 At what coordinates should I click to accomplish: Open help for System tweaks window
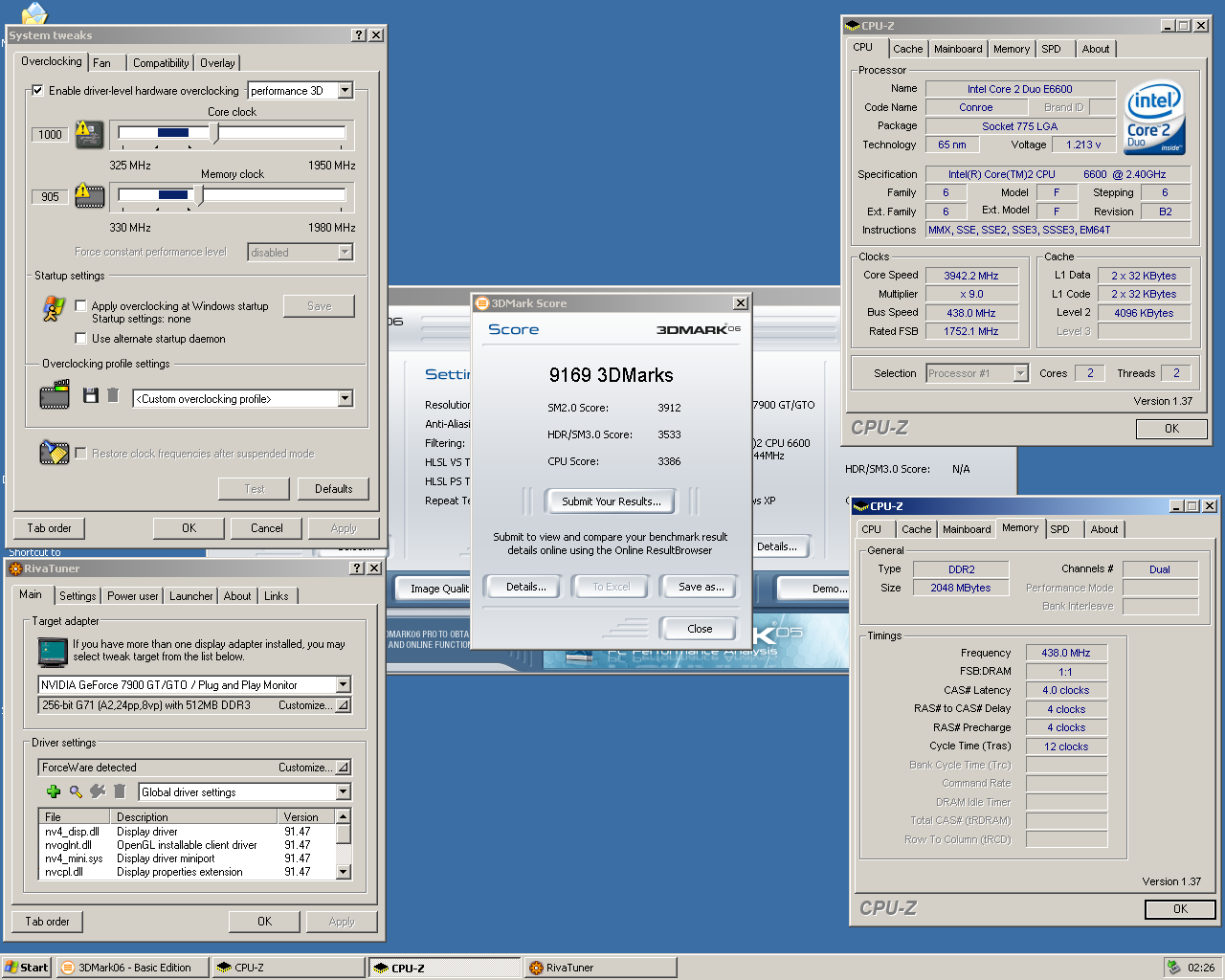pyautogui.click(x=359, y=34)
